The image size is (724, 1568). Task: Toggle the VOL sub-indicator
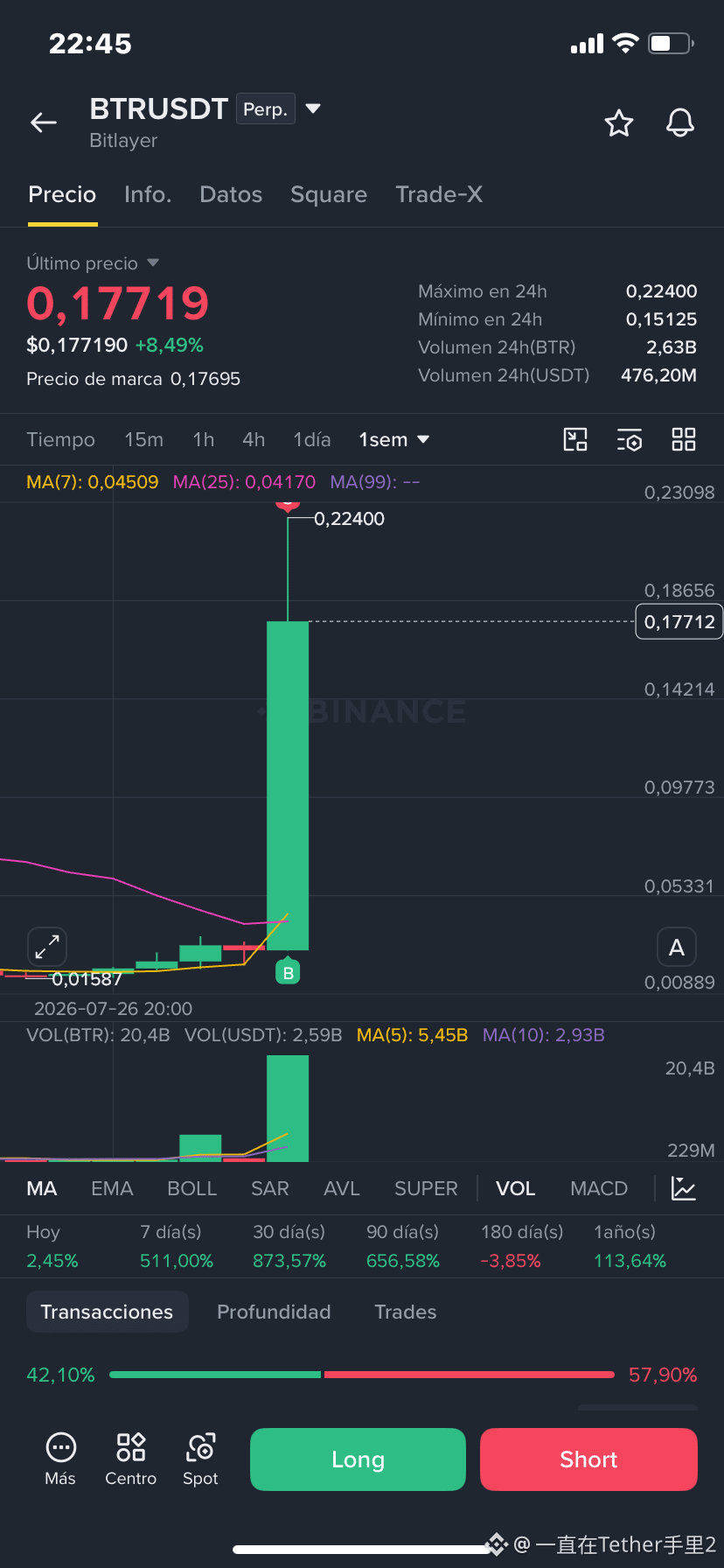(515, 1188)
